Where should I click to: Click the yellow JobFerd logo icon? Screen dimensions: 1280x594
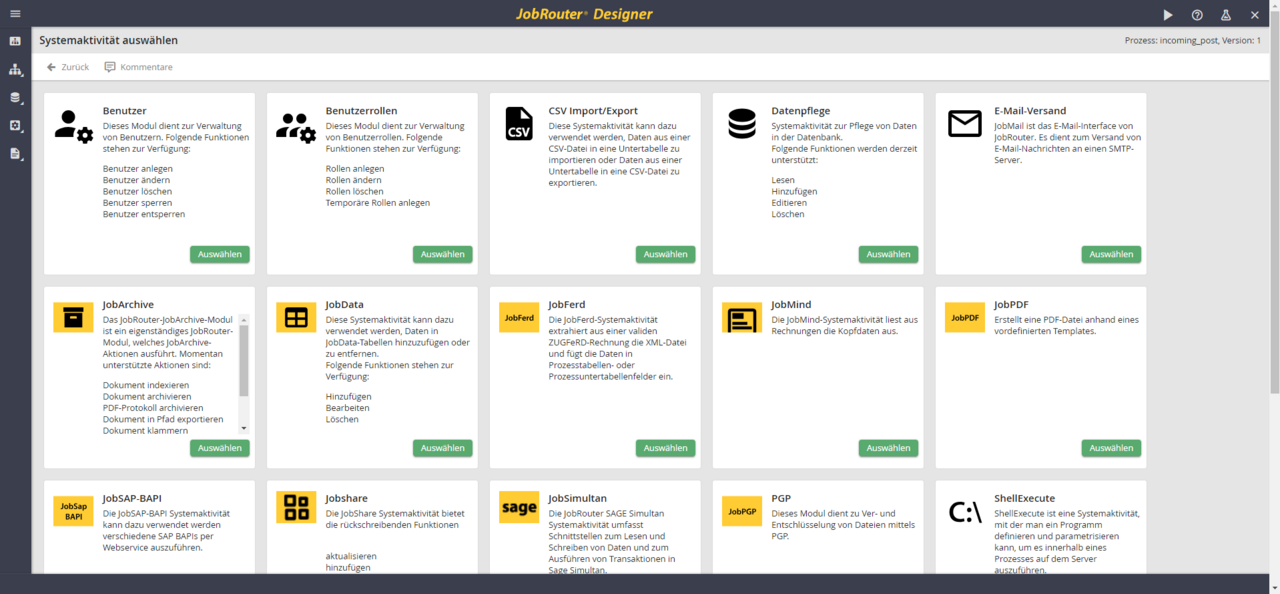click(519, 317)
